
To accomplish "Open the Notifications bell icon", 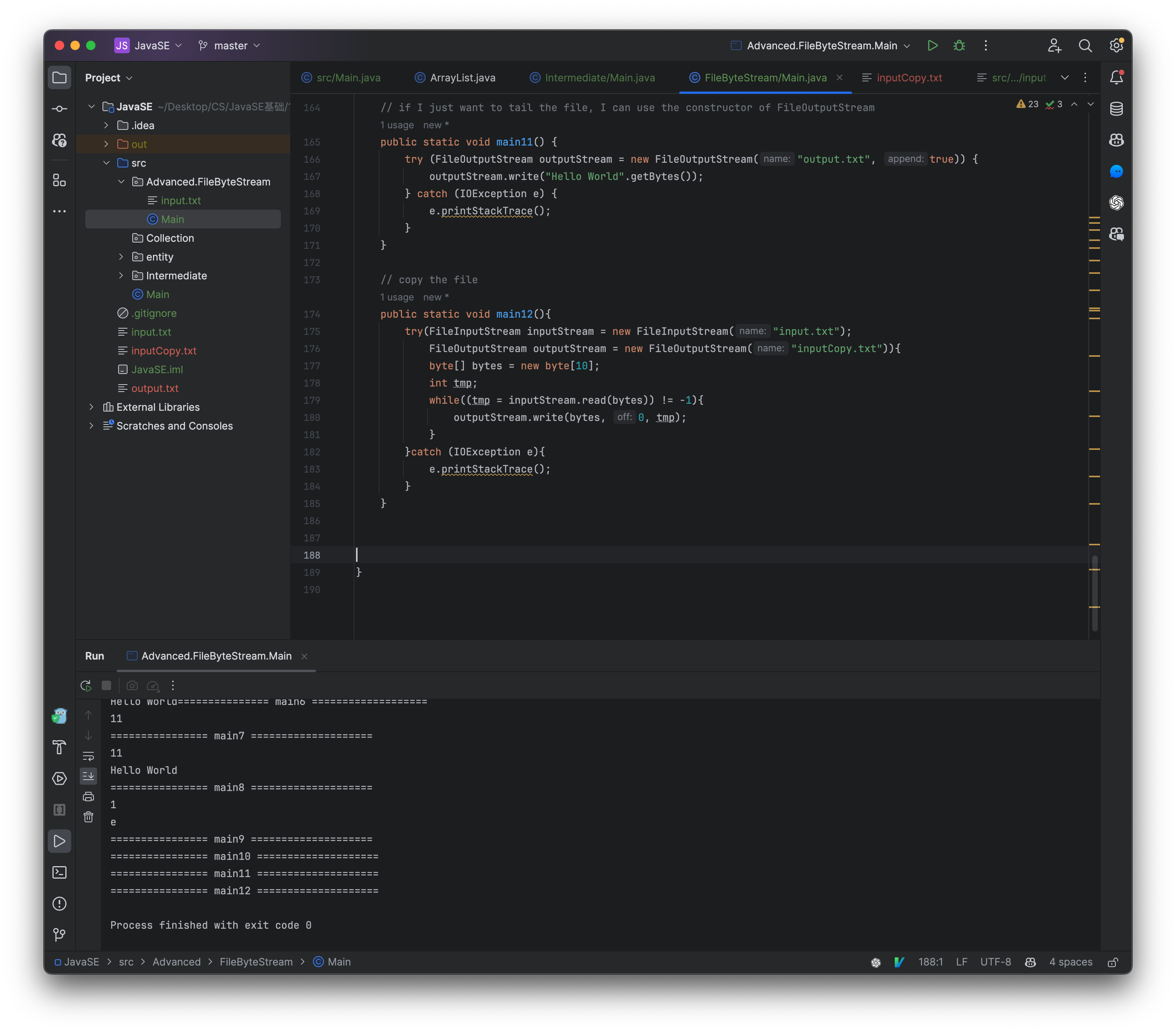I will pos(1117,77).
